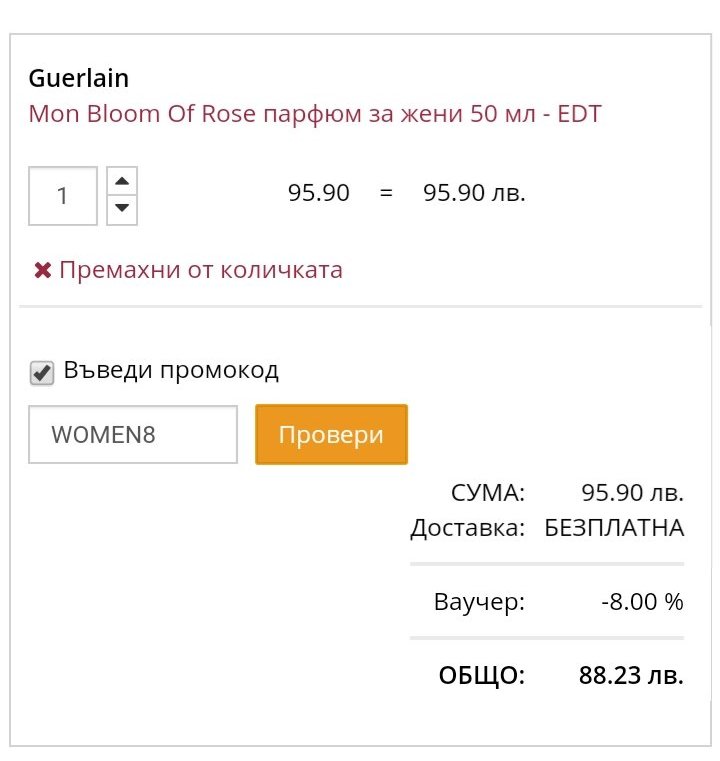Click the unit price 95.90
This screenshot has width=720, height=761.
(318, 193)
